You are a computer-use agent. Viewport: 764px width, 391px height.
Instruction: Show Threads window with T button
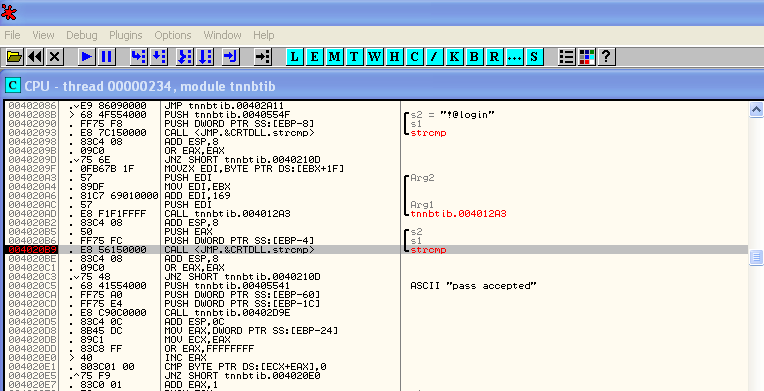(355, 57)
